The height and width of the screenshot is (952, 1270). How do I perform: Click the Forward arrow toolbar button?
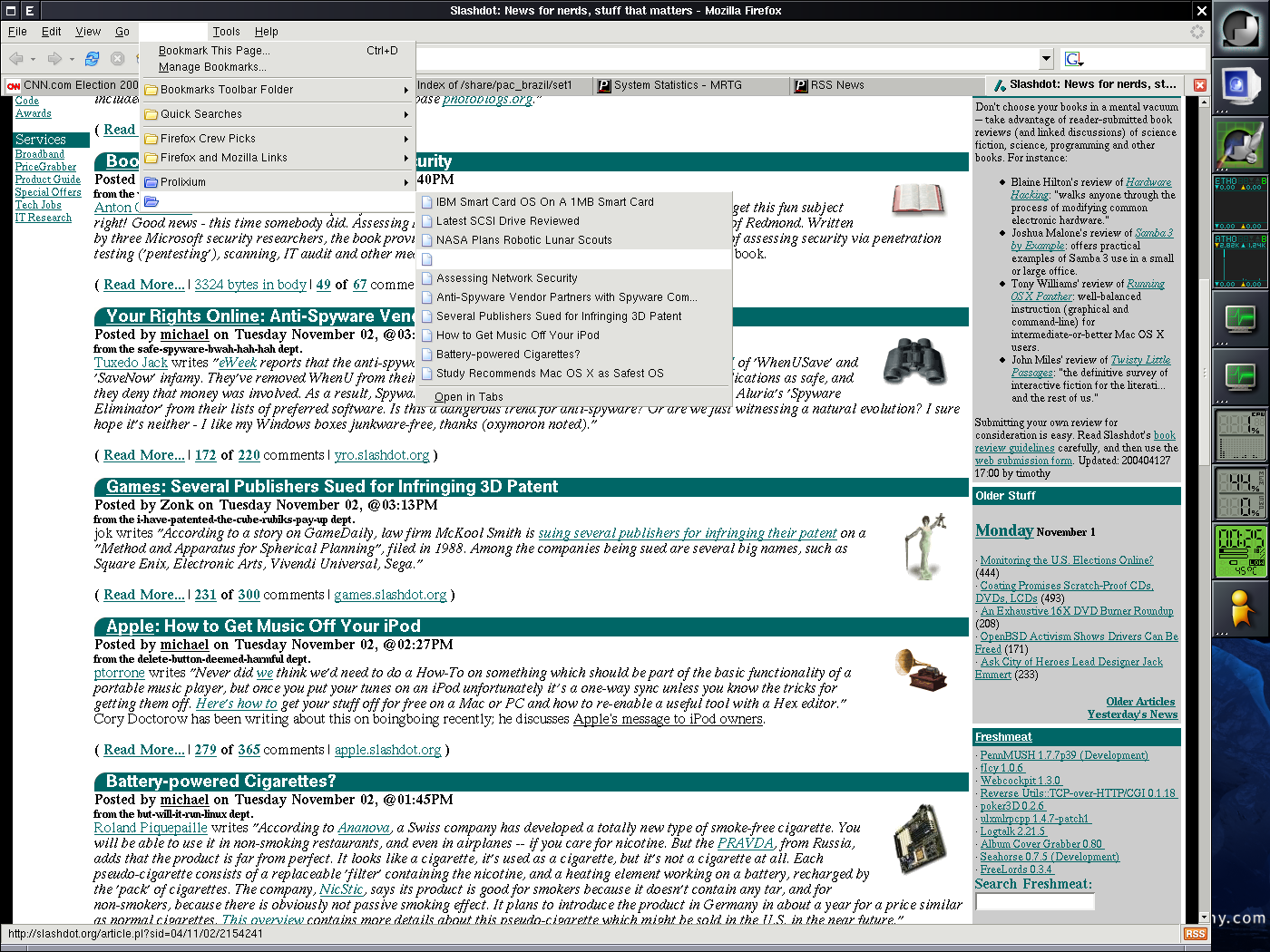point(54,59)
